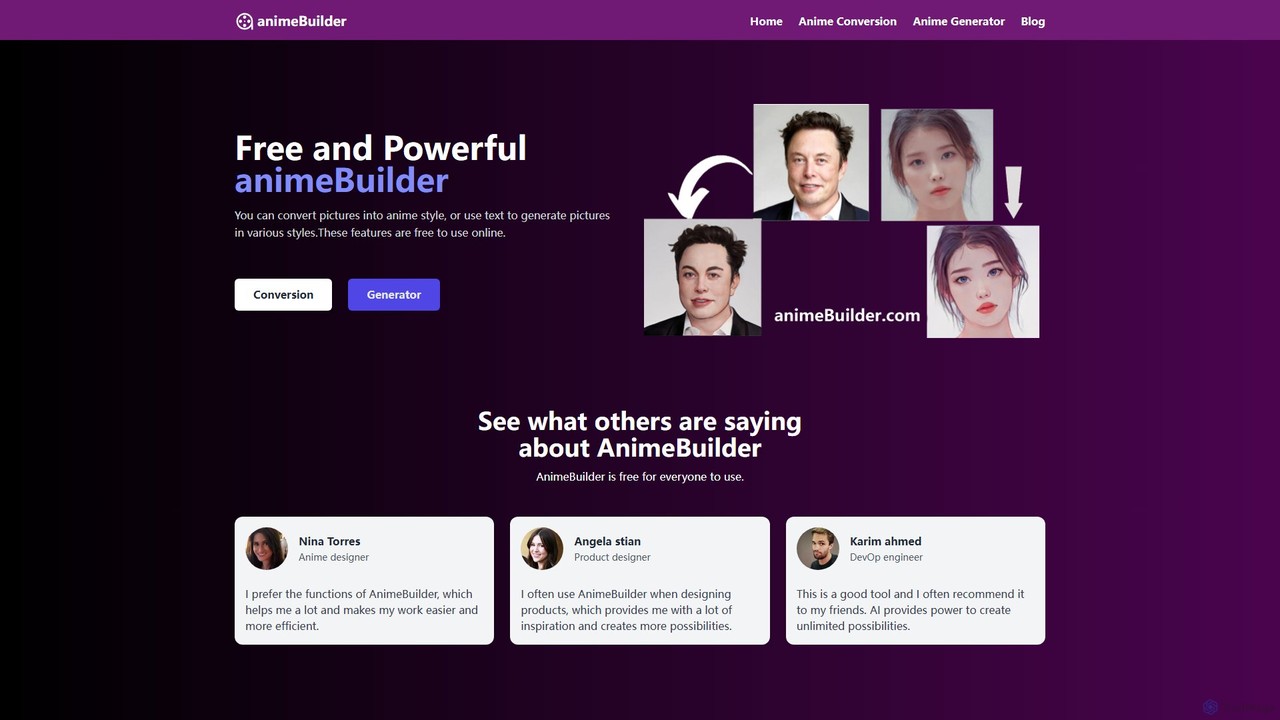1280x720 pixels.
Task: Click the animeBuilder film reel logo icon
Action: click(x=244, y=21)
